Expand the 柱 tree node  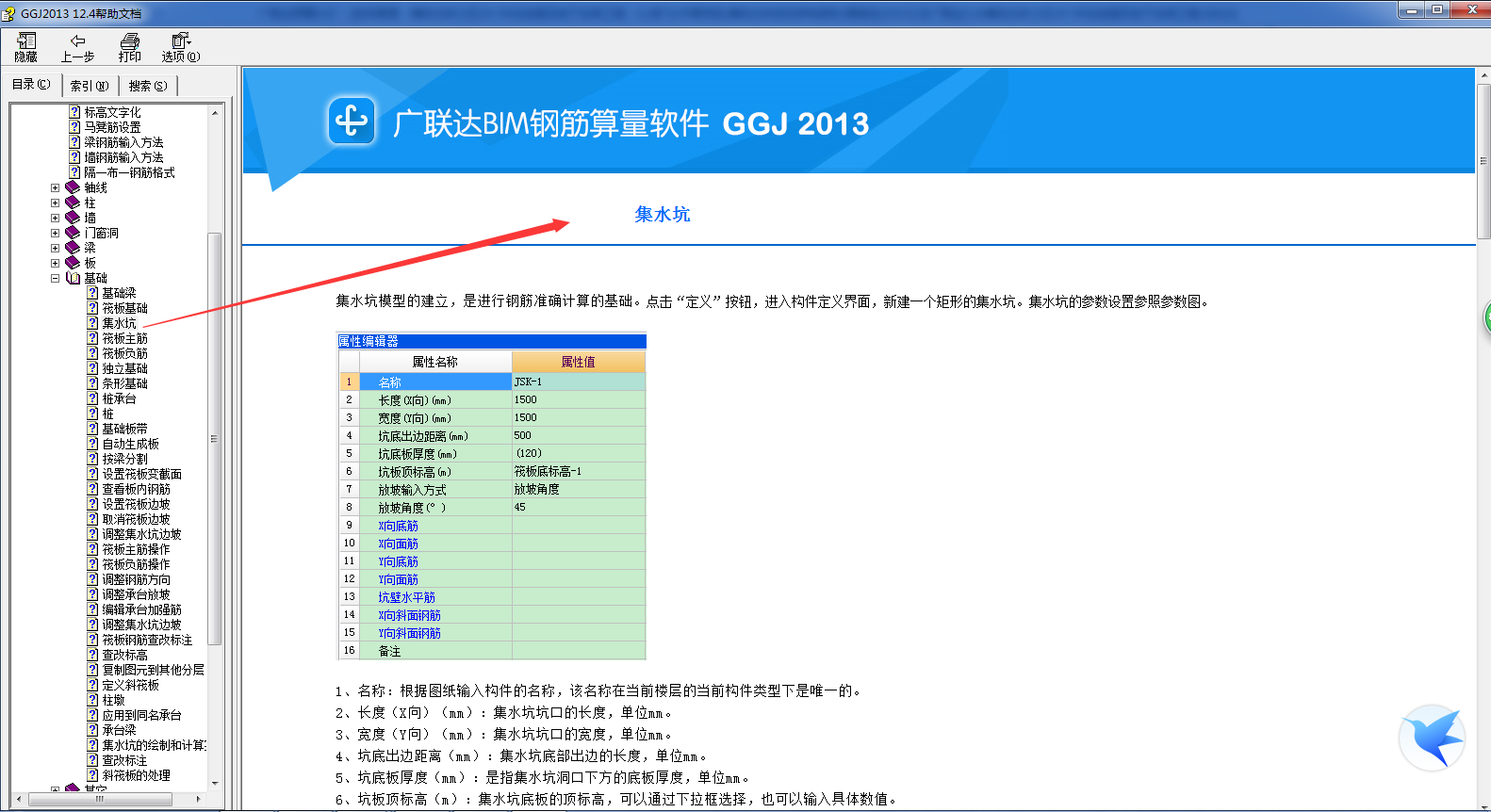[55, 203]
